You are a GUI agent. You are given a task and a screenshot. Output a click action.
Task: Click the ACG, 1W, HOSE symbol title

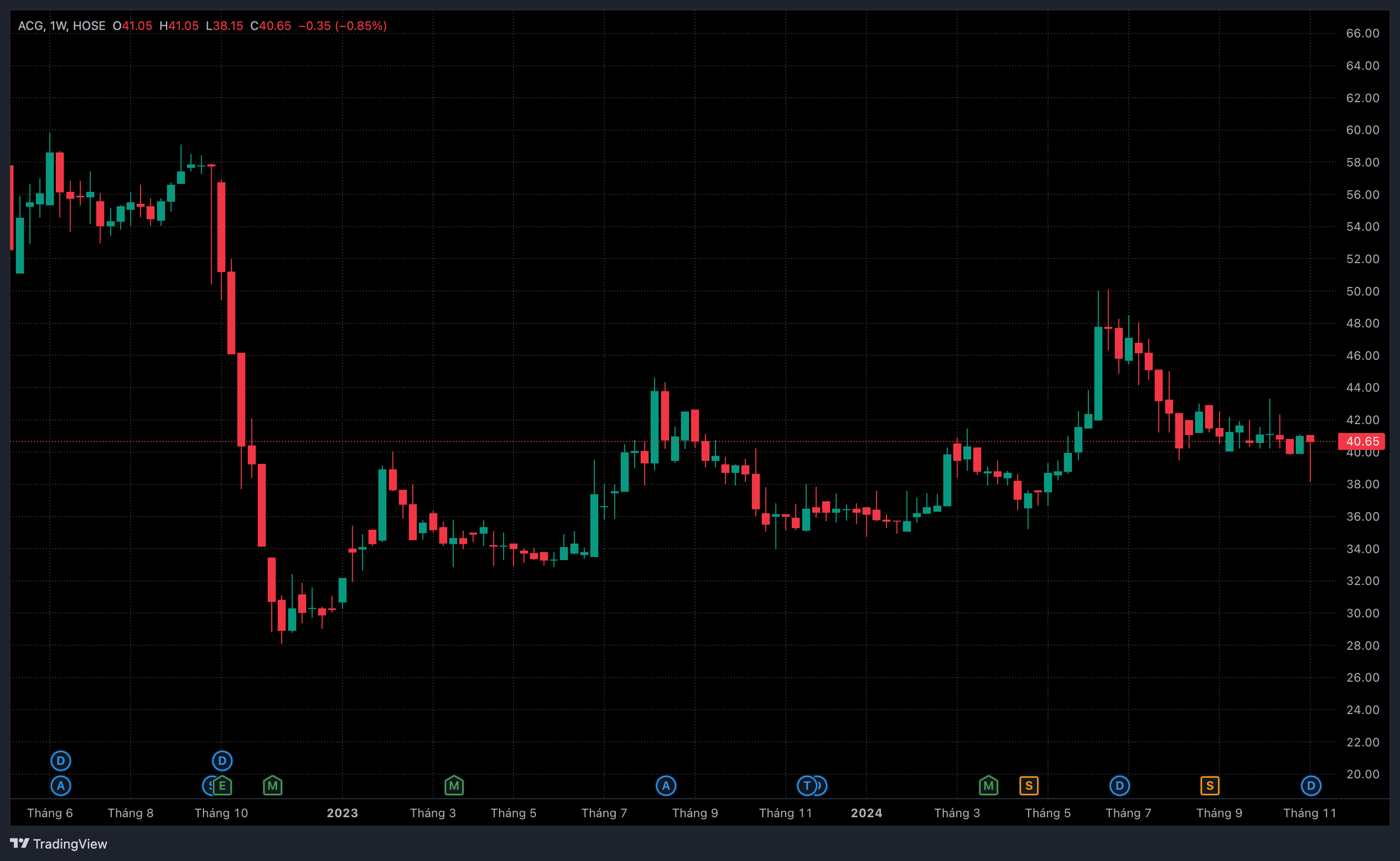pyautogui.click(x=61, y=26)
